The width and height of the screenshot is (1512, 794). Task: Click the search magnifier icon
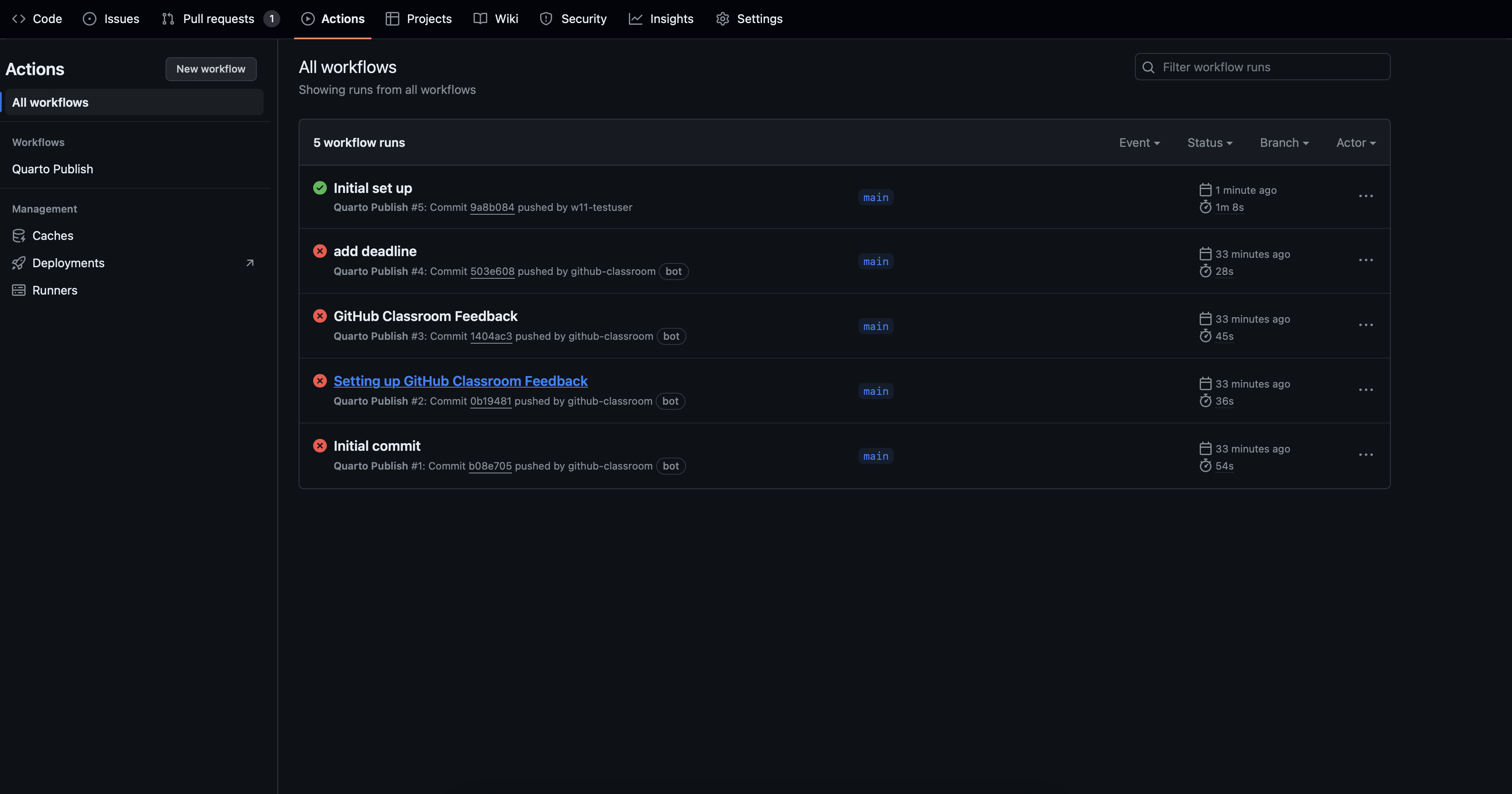point(1148,67)
